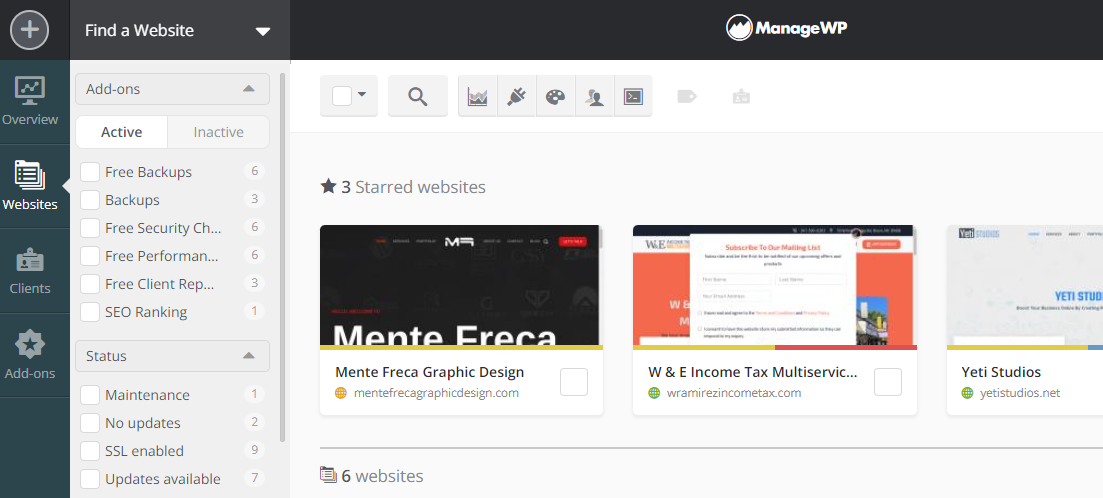Click the 3 Starred websites heading

click(413, 186)
